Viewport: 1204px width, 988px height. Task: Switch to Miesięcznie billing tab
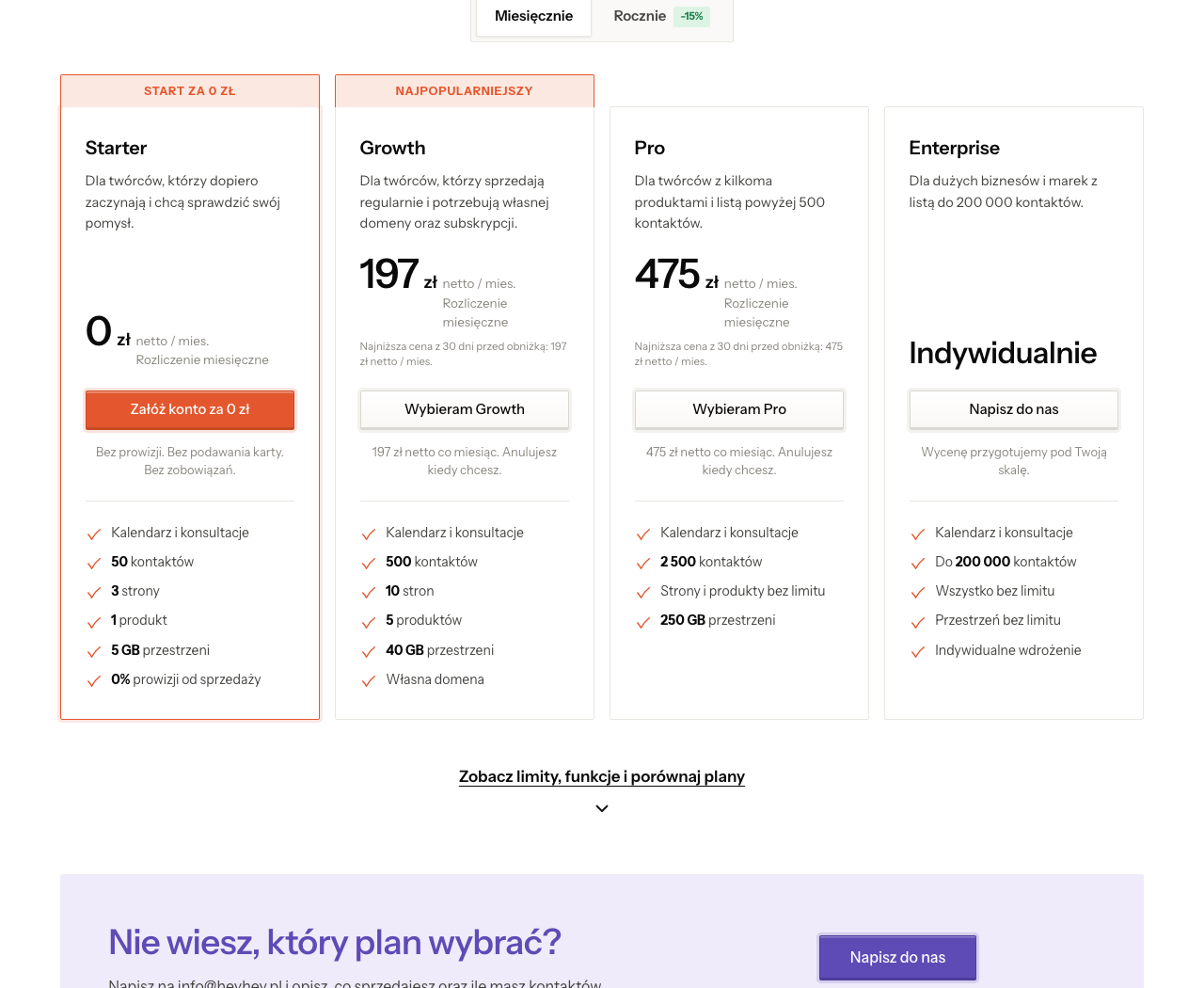tap(533, 16)
